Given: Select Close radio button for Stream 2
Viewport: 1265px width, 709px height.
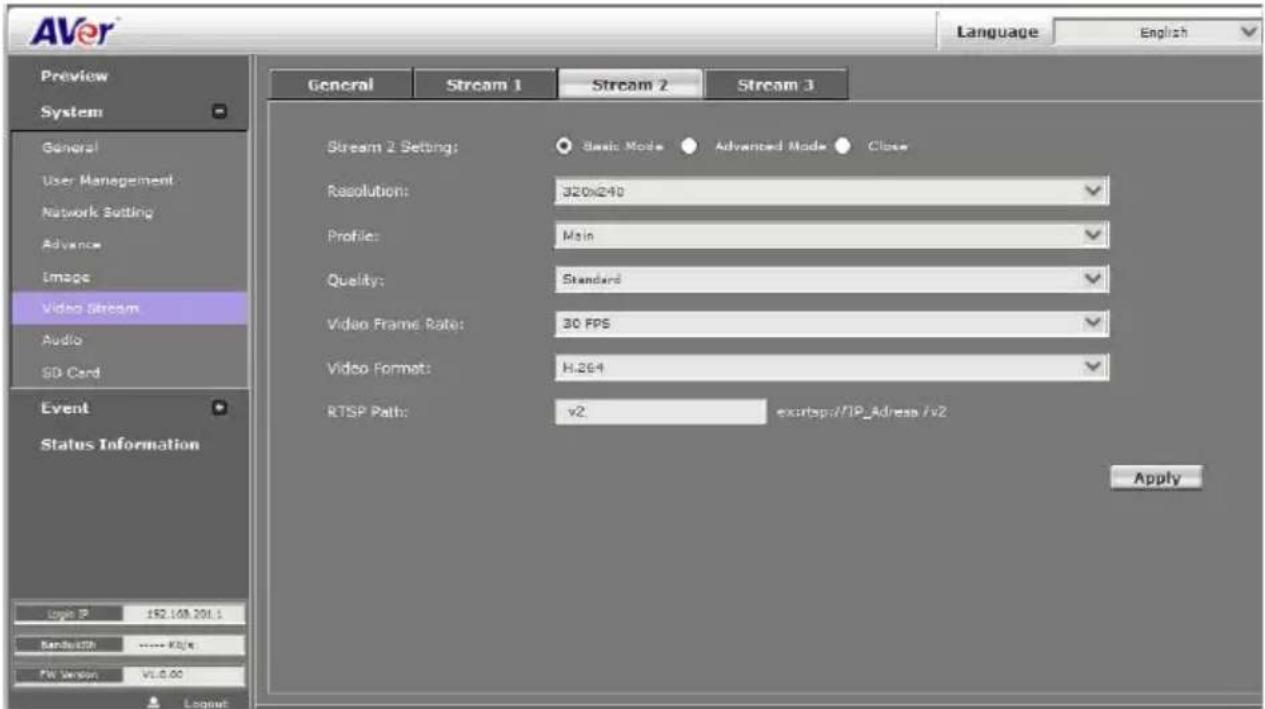Looking at the screenshot, I should (843, 146).
